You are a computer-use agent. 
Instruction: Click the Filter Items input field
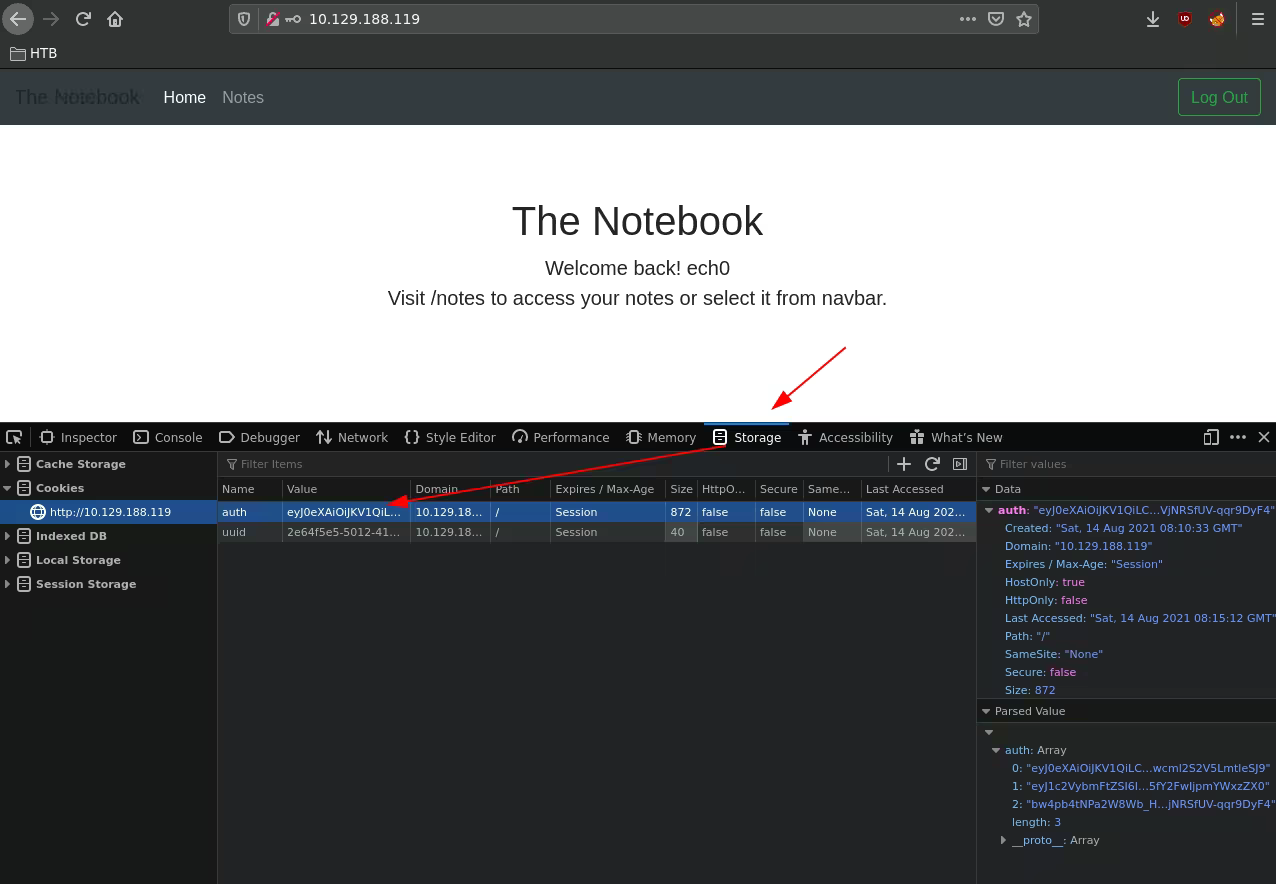tap(550, 464)
